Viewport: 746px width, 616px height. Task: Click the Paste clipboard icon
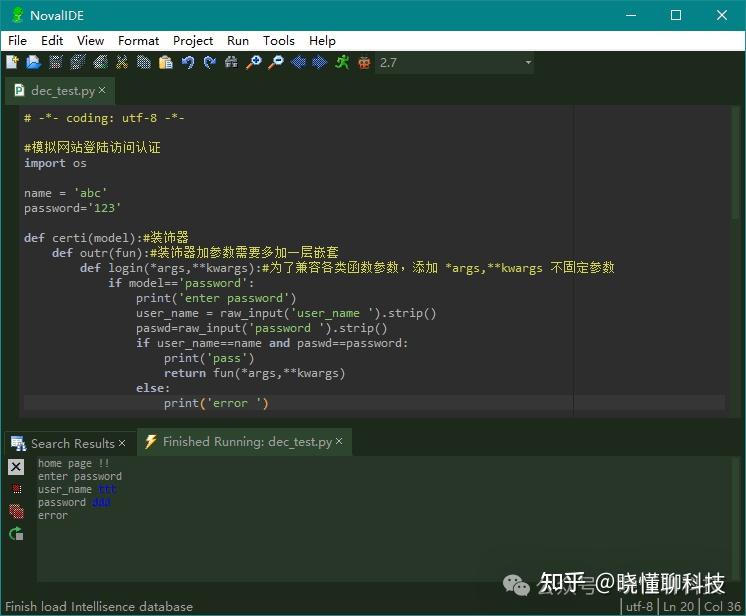tap(166, 62)
